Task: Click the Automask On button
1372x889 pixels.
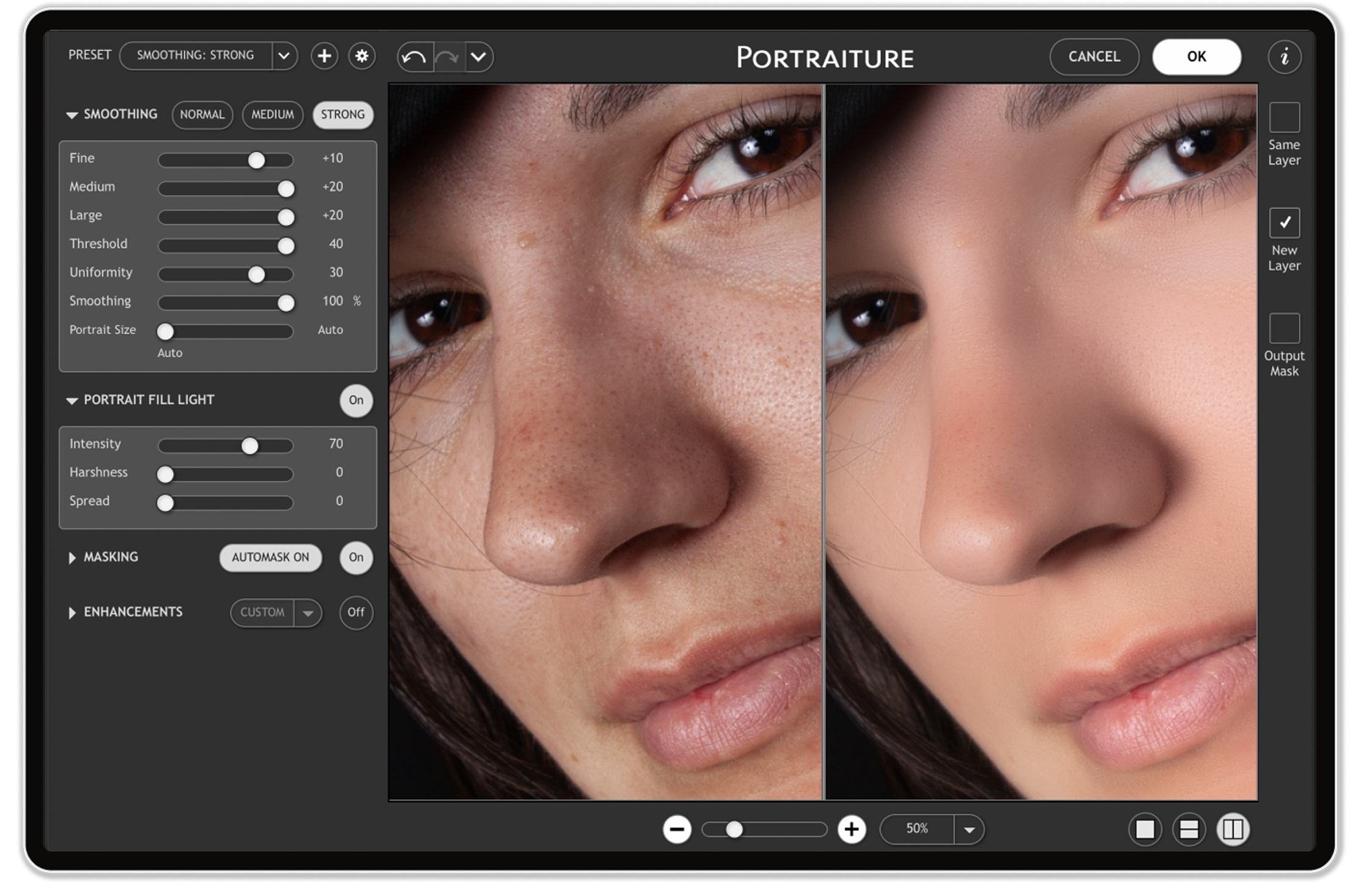Action: click(270, 558)
